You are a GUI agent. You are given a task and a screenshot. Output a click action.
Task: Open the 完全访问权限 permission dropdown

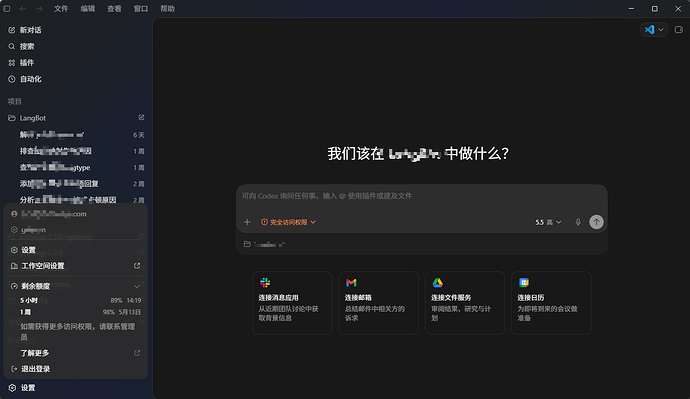[x=288, y=222]
